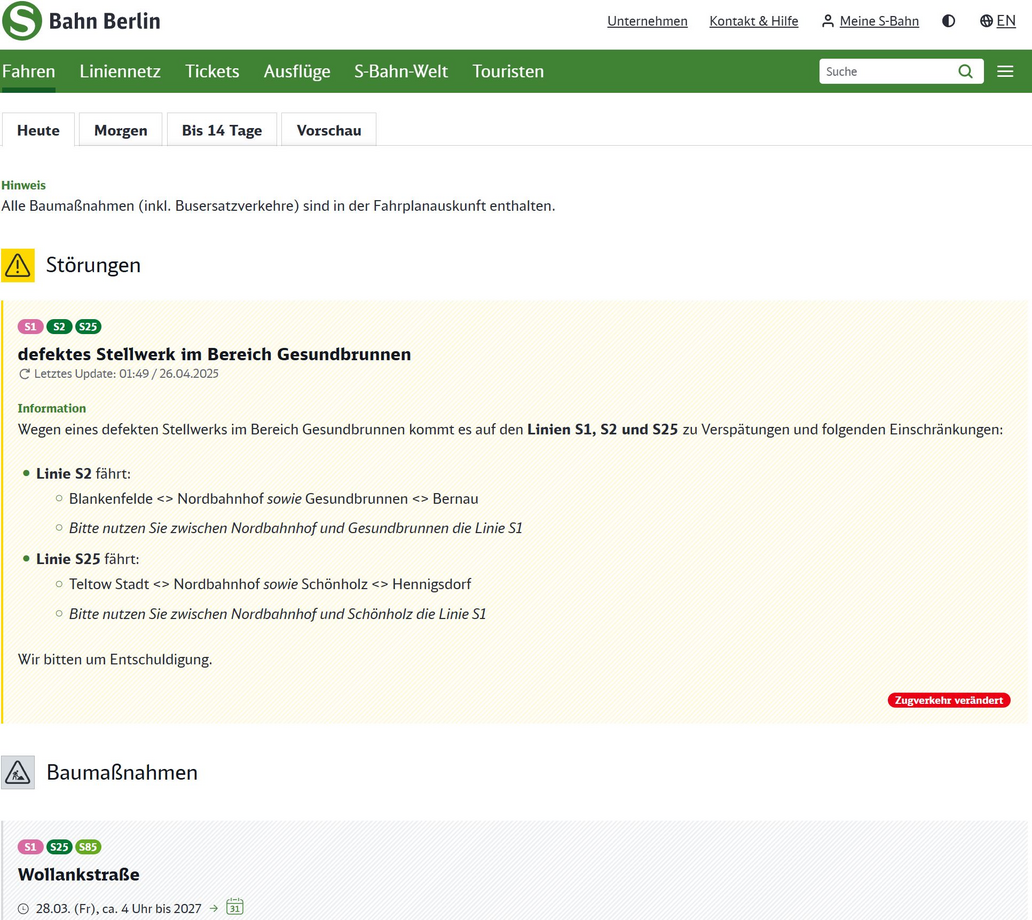Switch to Bis 14 Tage tab
Screen dimensions: 1032x920
pyautogui.click(x=222, y=130)
